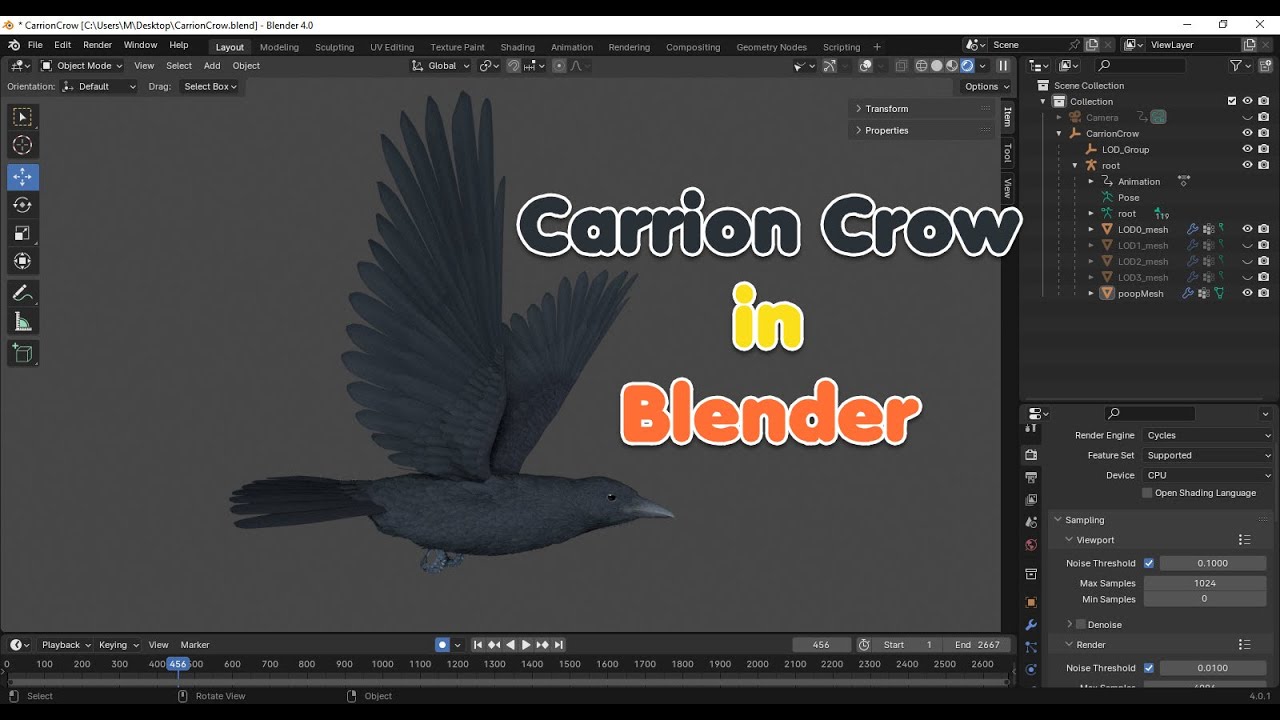Image resolution: width=1280 pixels, height=720 pixels.
Task: Activate the Transform tool
Action: [x=22, y=261]
